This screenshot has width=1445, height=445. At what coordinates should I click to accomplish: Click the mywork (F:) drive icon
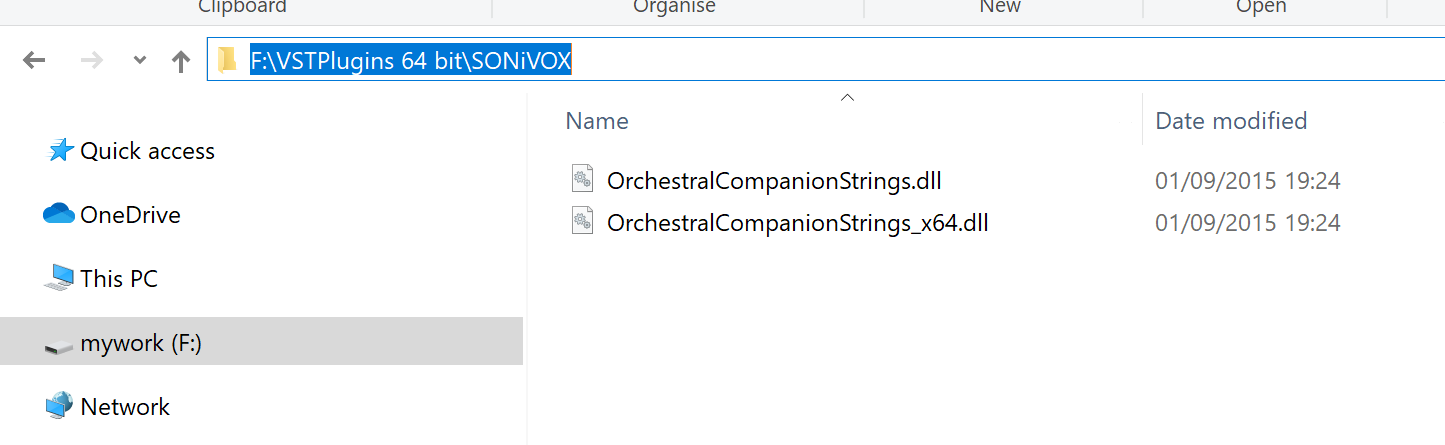(59, 344)
